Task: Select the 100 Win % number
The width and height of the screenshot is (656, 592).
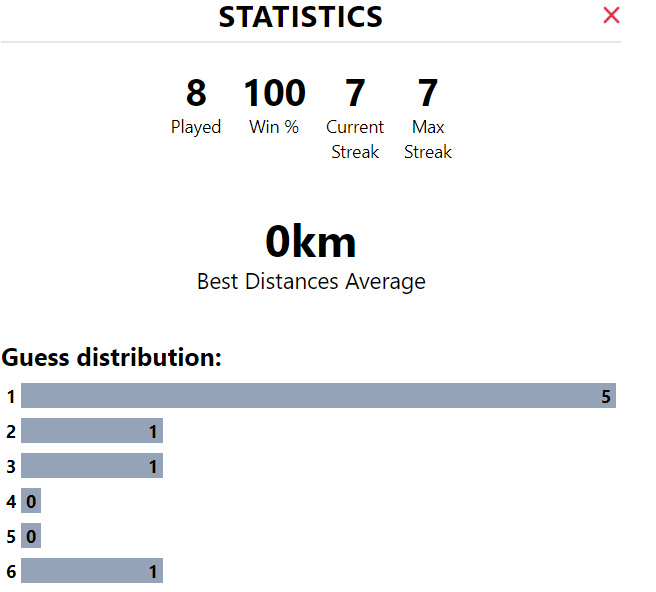Action: click(274, 93)
